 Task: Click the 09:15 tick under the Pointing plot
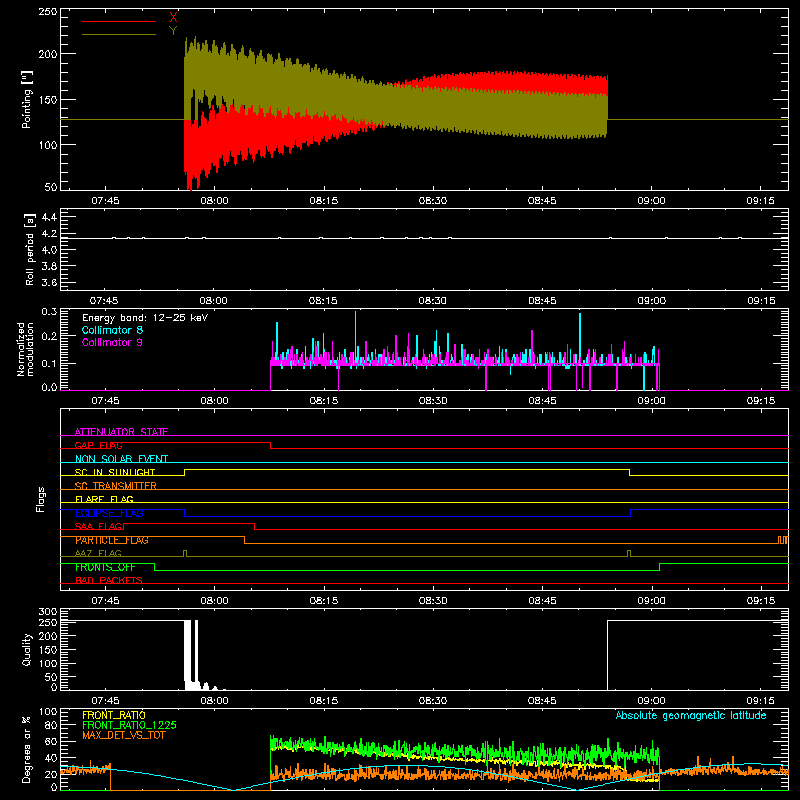(x=760, y=201)
